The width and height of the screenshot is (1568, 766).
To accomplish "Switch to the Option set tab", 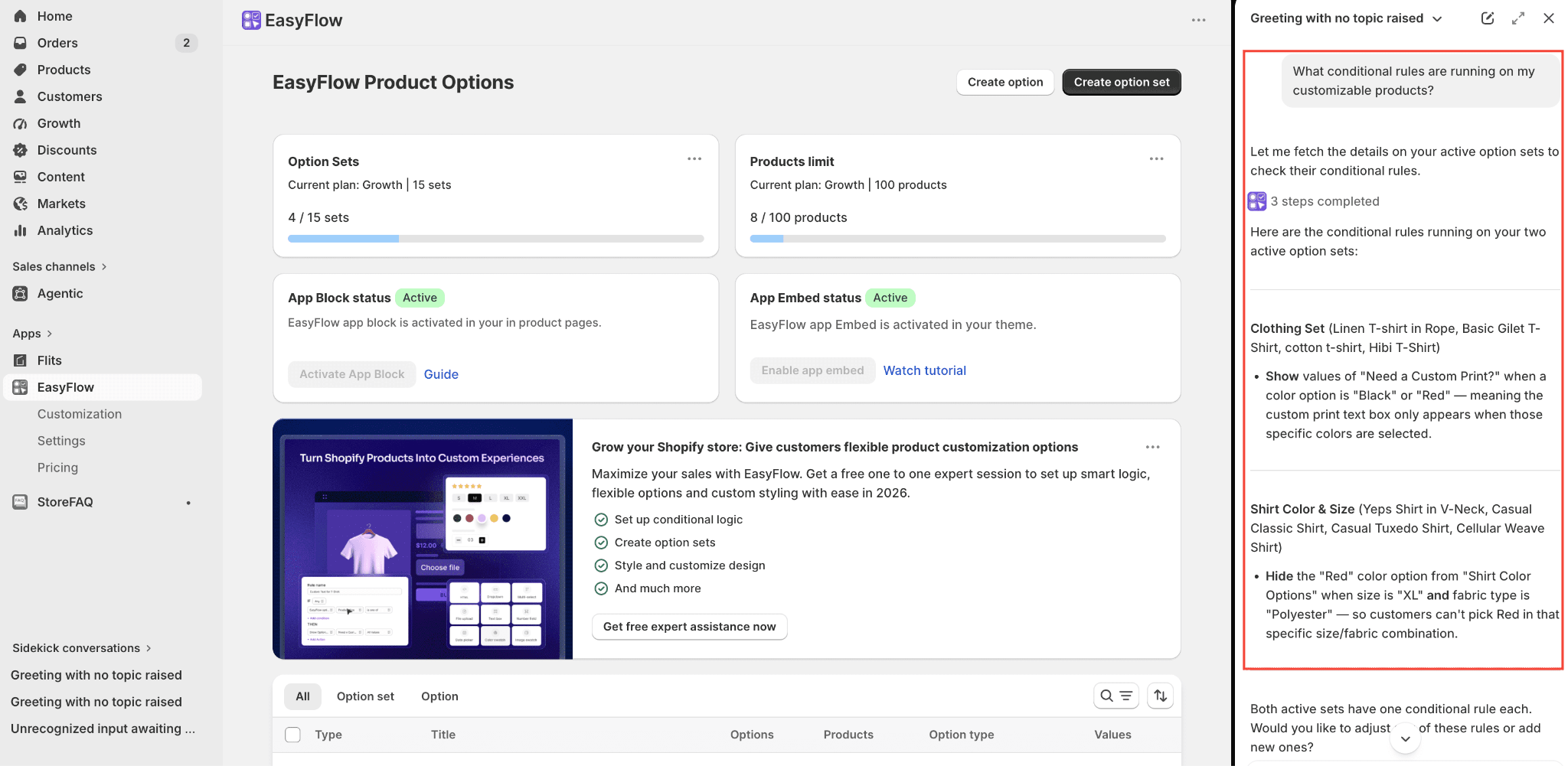I will click(365, 696).
